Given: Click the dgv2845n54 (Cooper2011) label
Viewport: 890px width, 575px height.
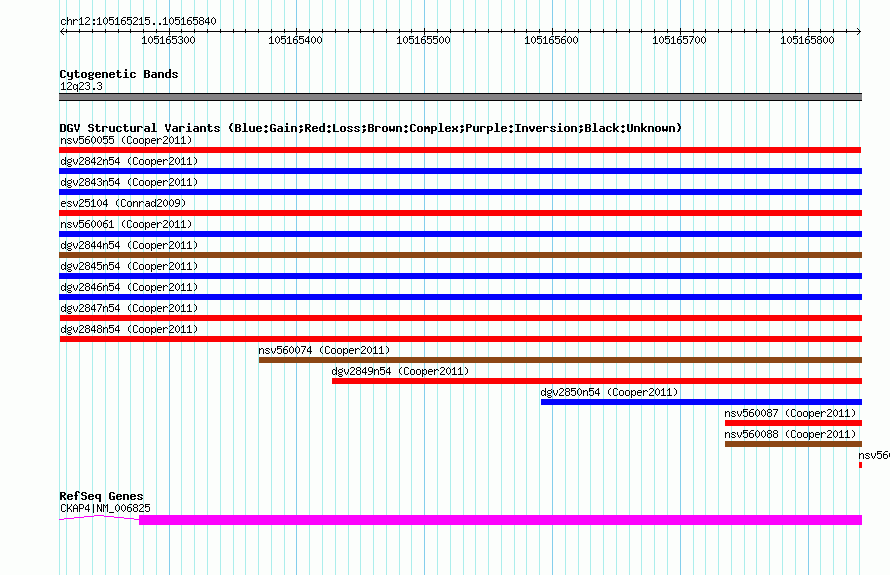Looking at the screenshot, I should [129, 266].
